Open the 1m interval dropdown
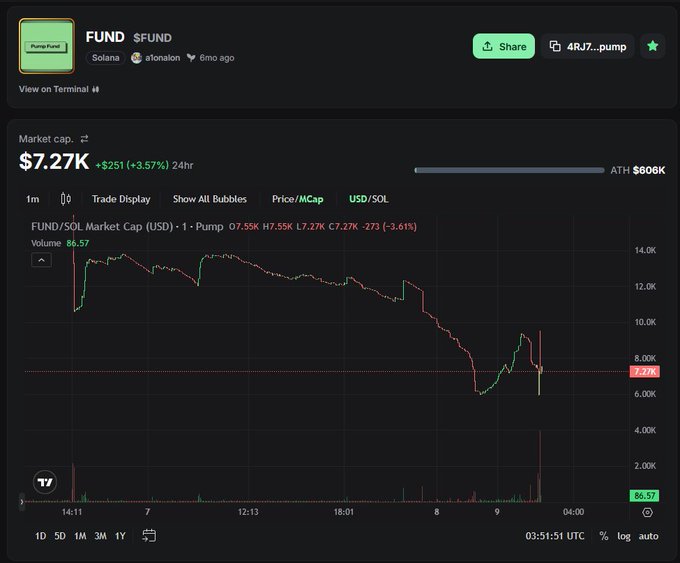Image resolution: width=680 pixels, height=563 pixels. pos(33,199)
